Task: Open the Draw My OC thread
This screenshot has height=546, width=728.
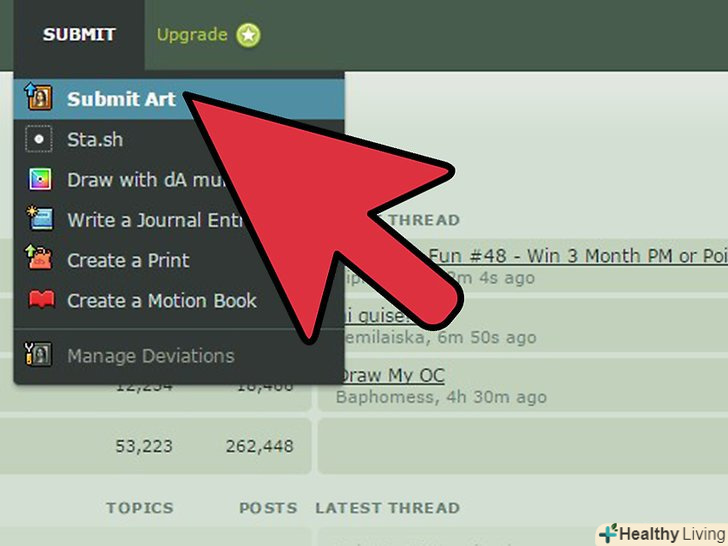Action: click(x=392, y=375)
